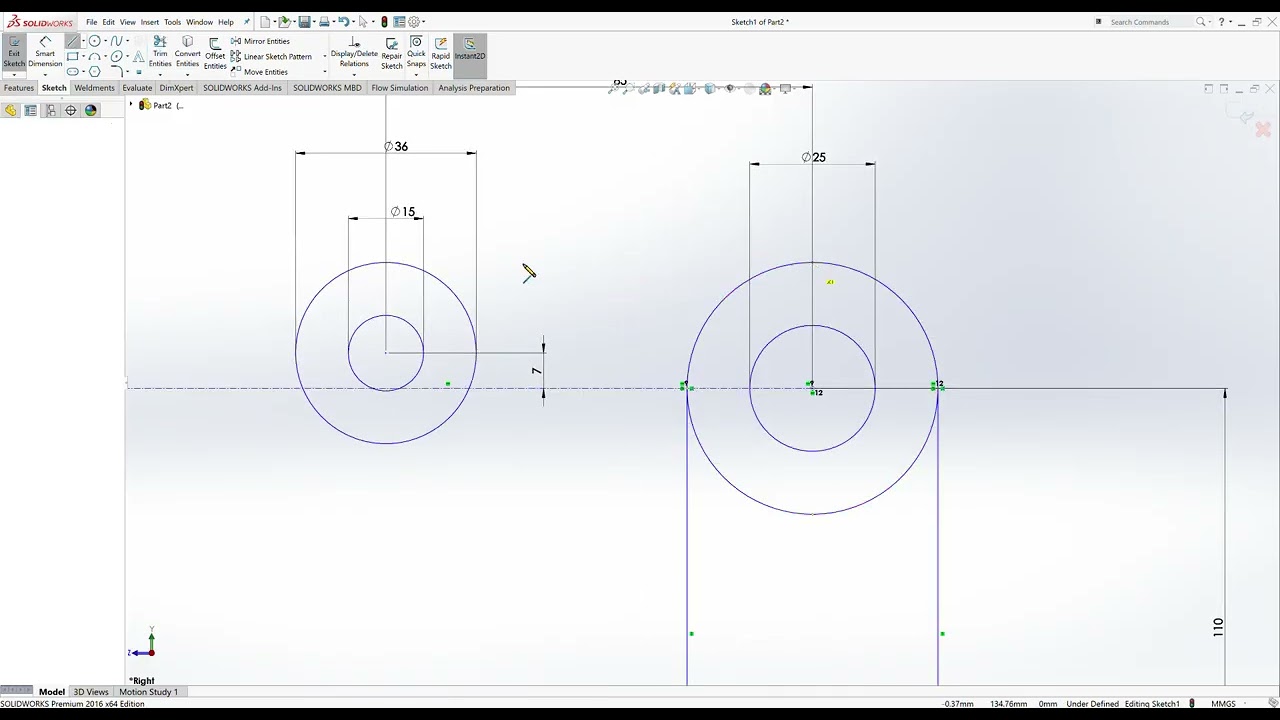Choose the Ellipse sketch tool
Screen dimensions: 1280x720
(x=117, y=57)
